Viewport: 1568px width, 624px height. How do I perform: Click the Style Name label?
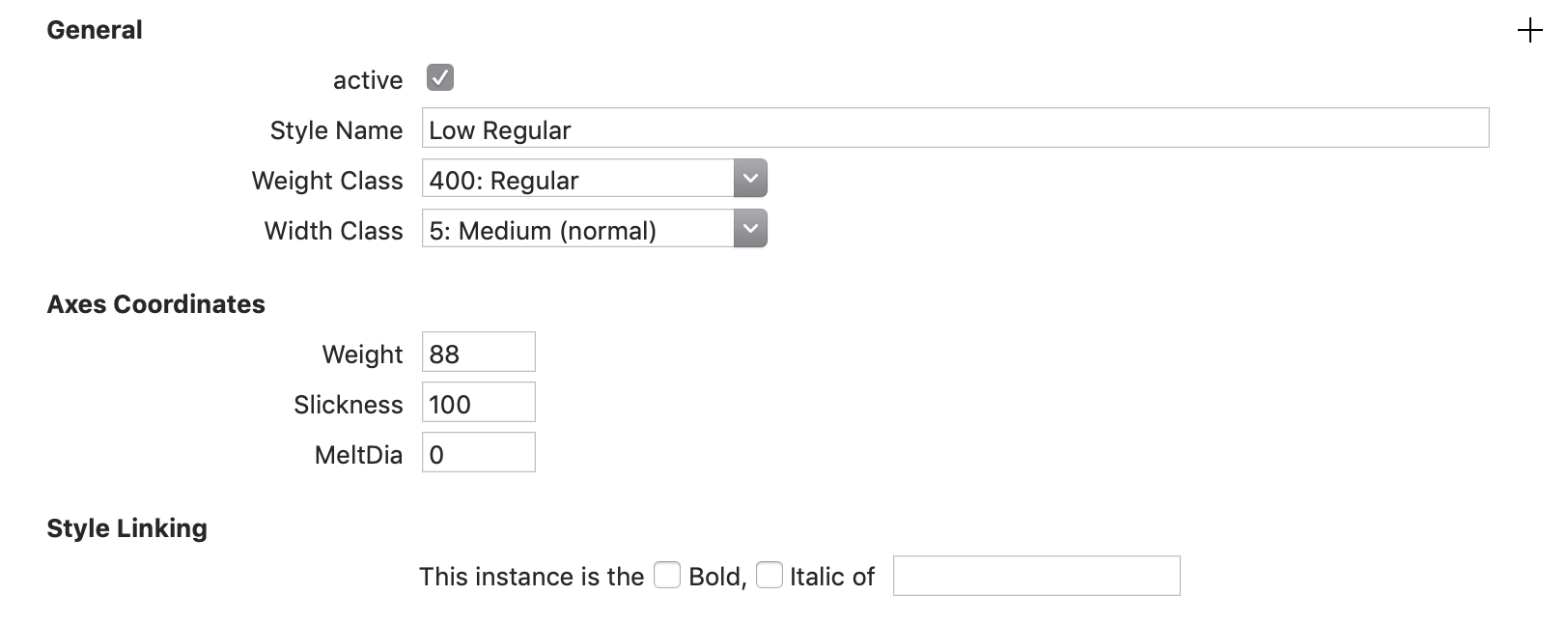tap(336, 130)
